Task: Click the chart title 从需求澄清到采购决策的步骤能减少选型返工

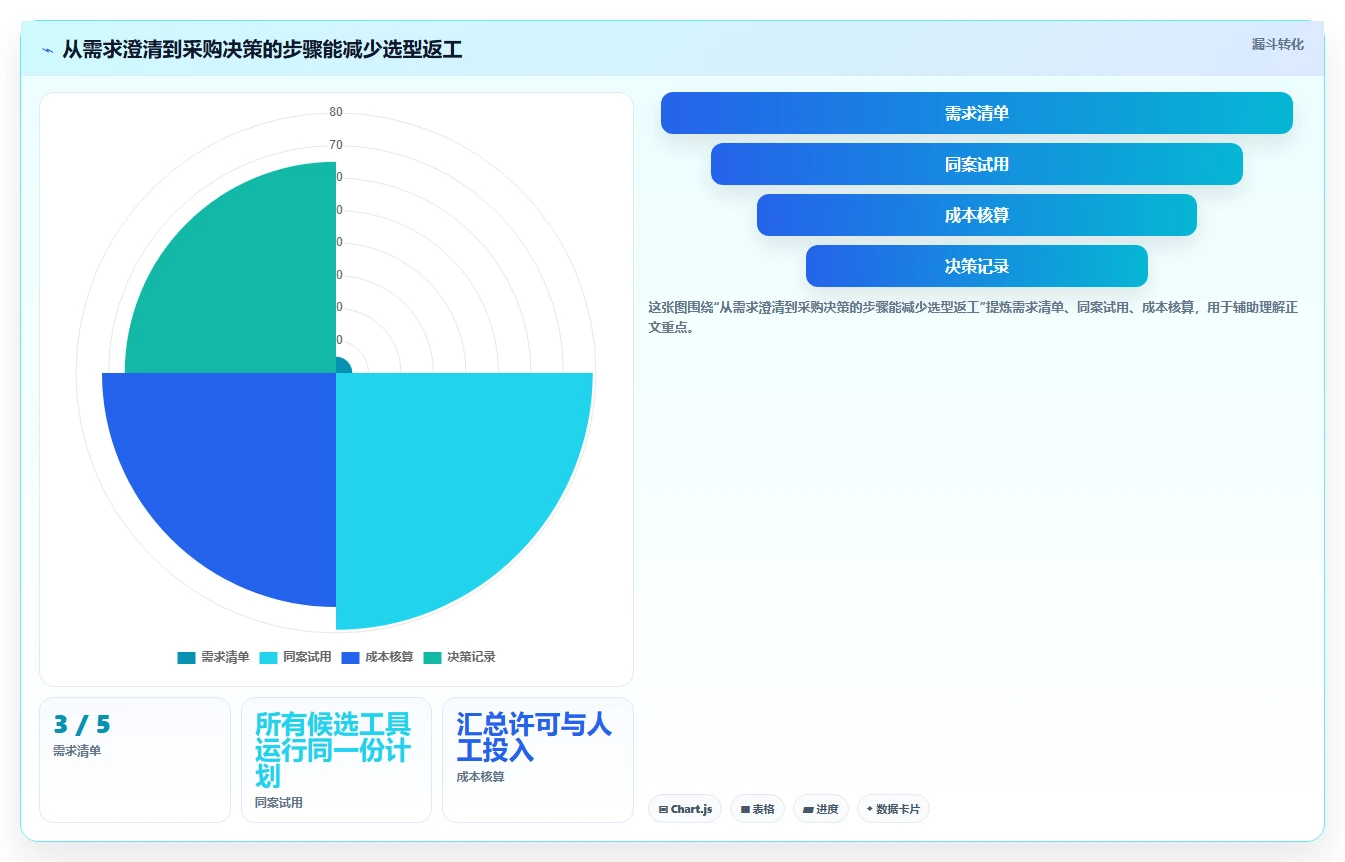Action: coord(262,50)
